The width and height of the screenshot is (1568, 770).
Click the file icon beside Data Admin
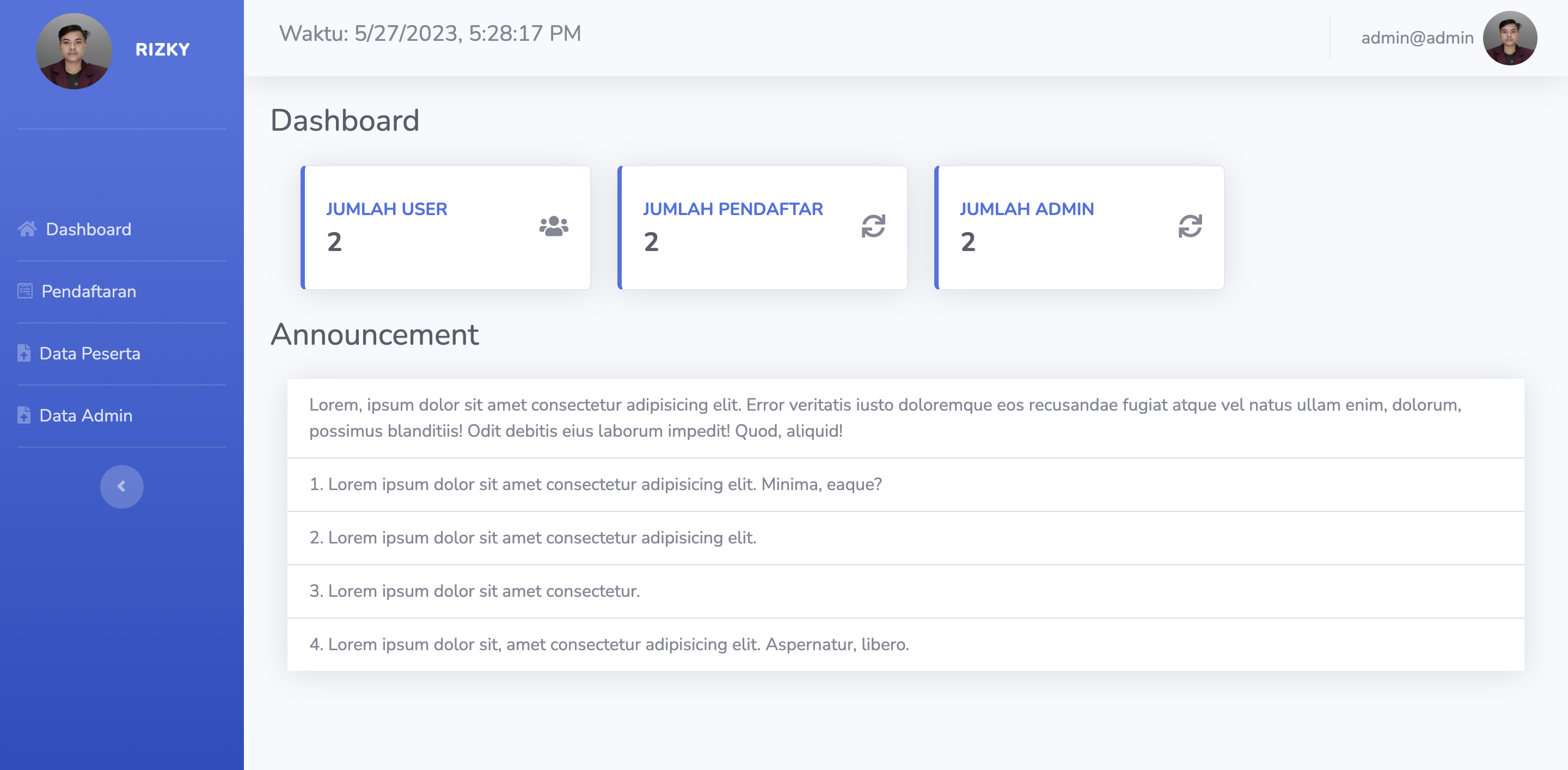(x=24, y=415)
